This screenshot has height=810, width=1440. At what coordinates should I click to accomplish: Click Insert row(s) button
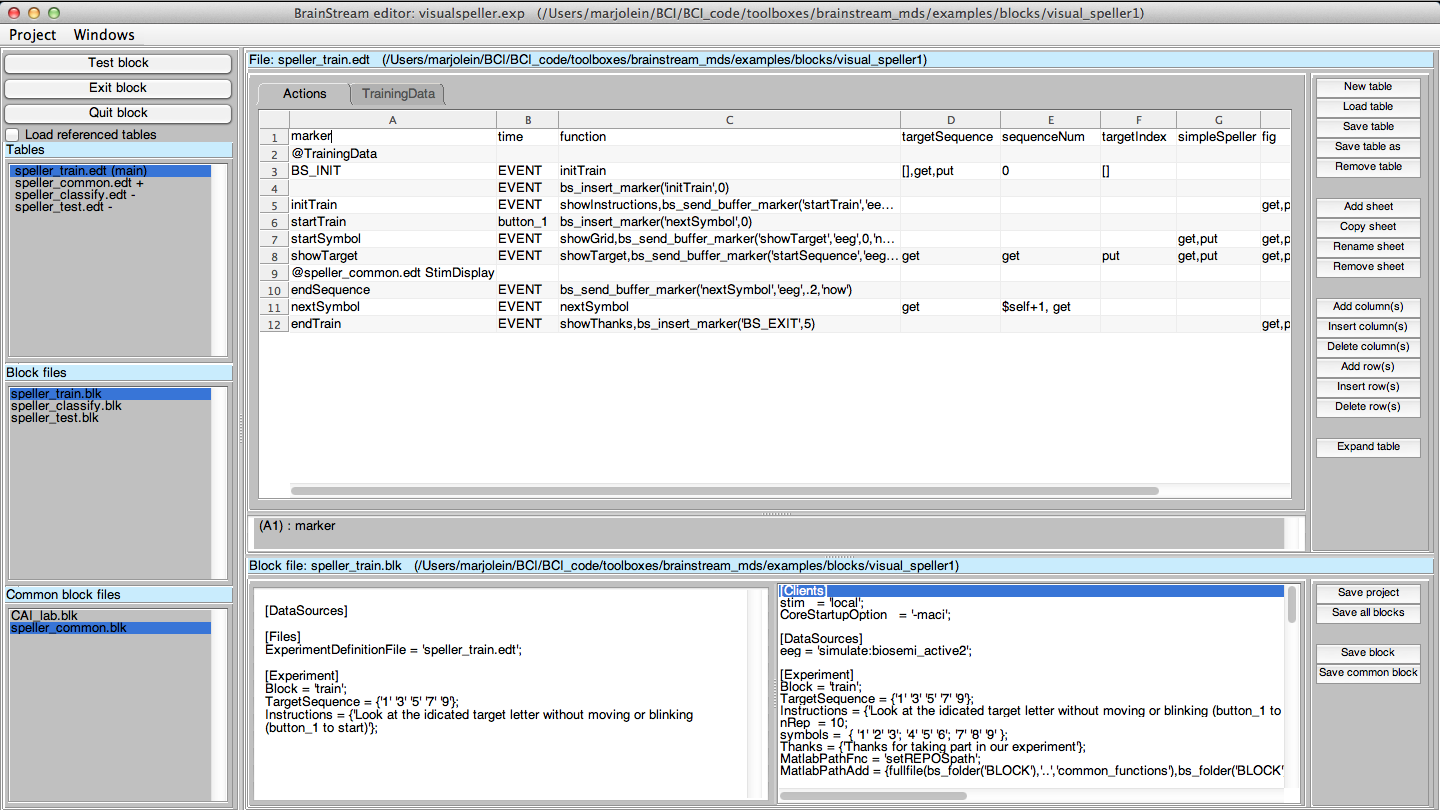click(x=1368, y=387)
